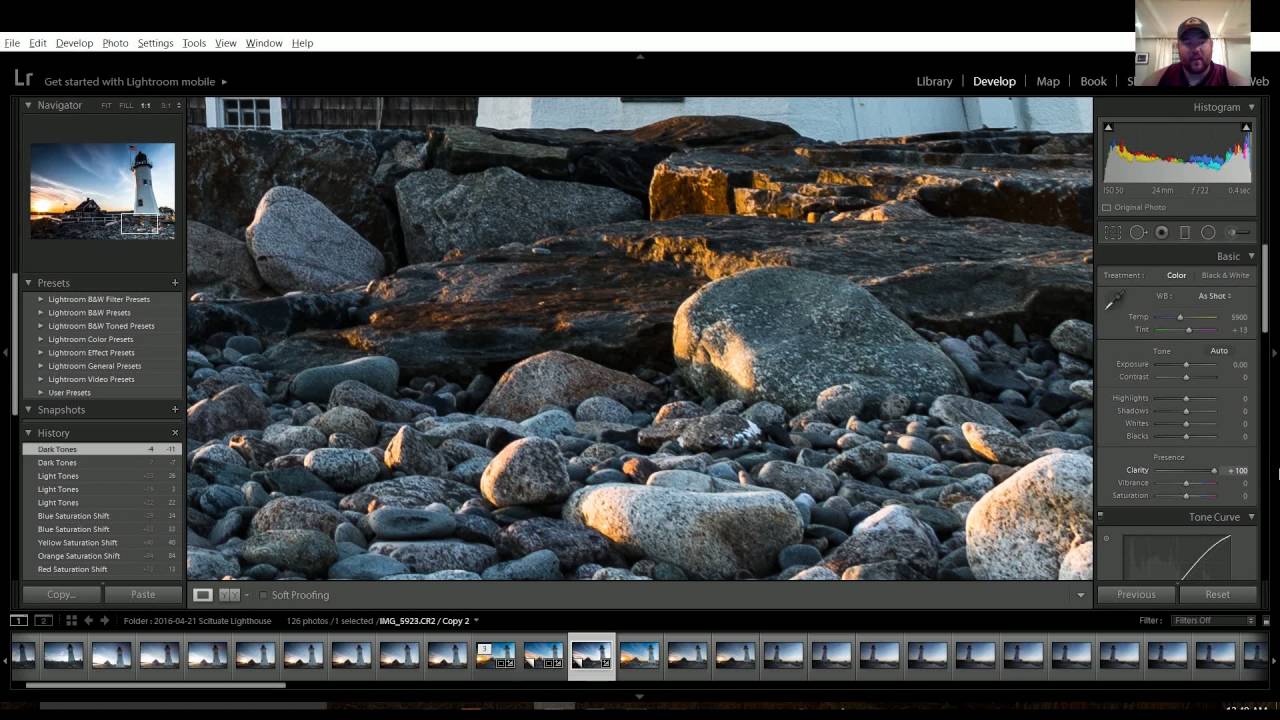Expand the Snapshots panel
The height and width of the screenshot is (720, 1280).
(x=28, y=410)
